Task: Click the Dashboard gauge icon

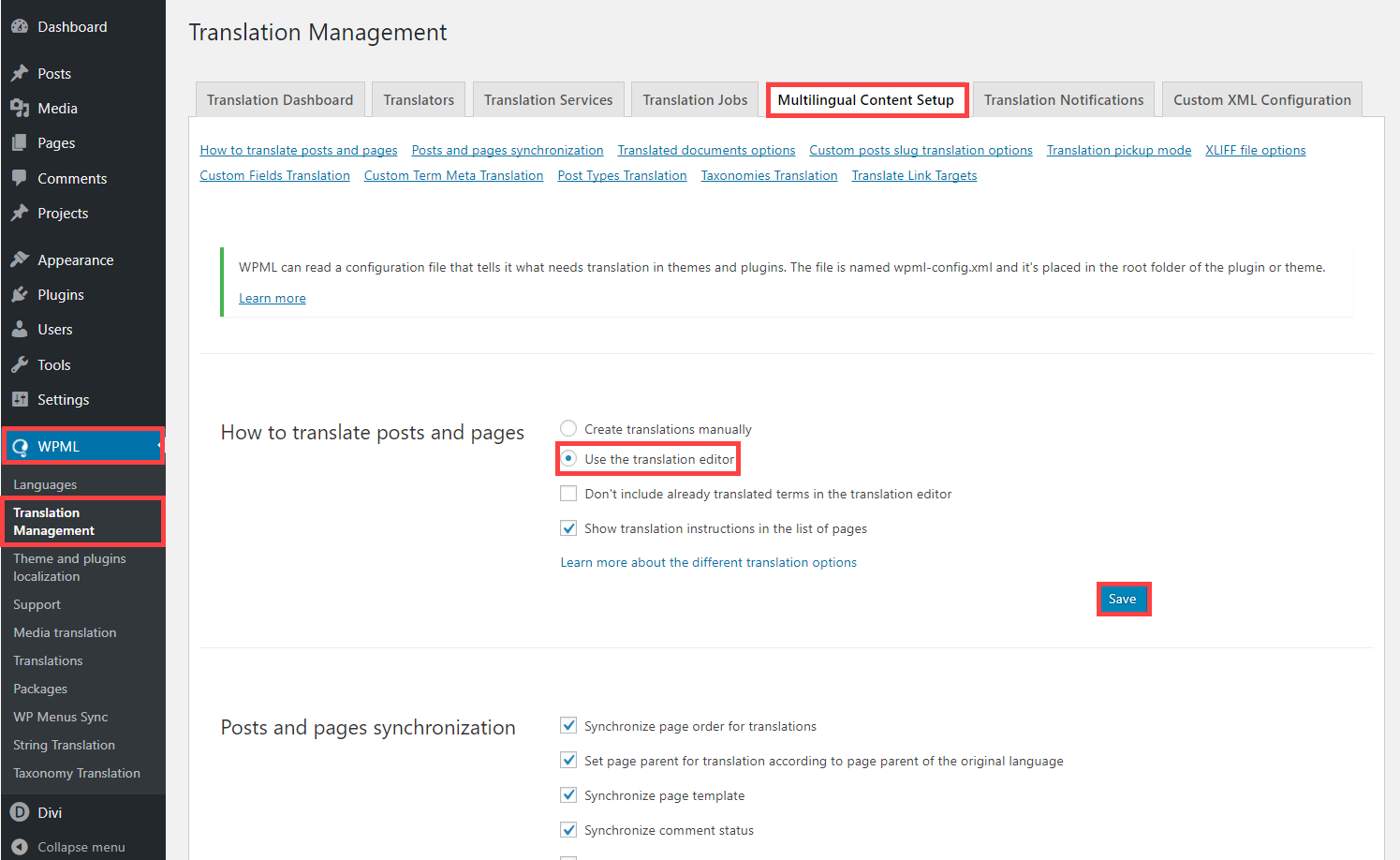Action: (x=20, y=27)
